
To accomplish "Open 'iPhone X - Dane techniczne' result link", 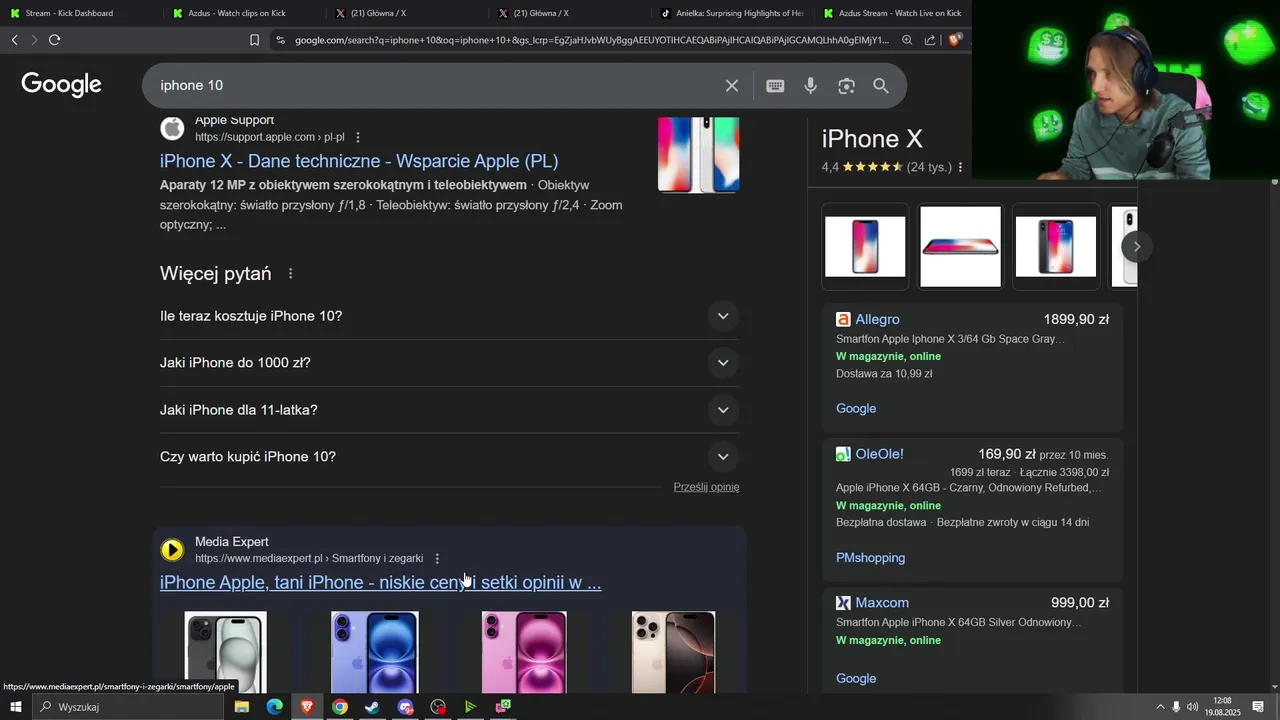I will coord(359,161).
